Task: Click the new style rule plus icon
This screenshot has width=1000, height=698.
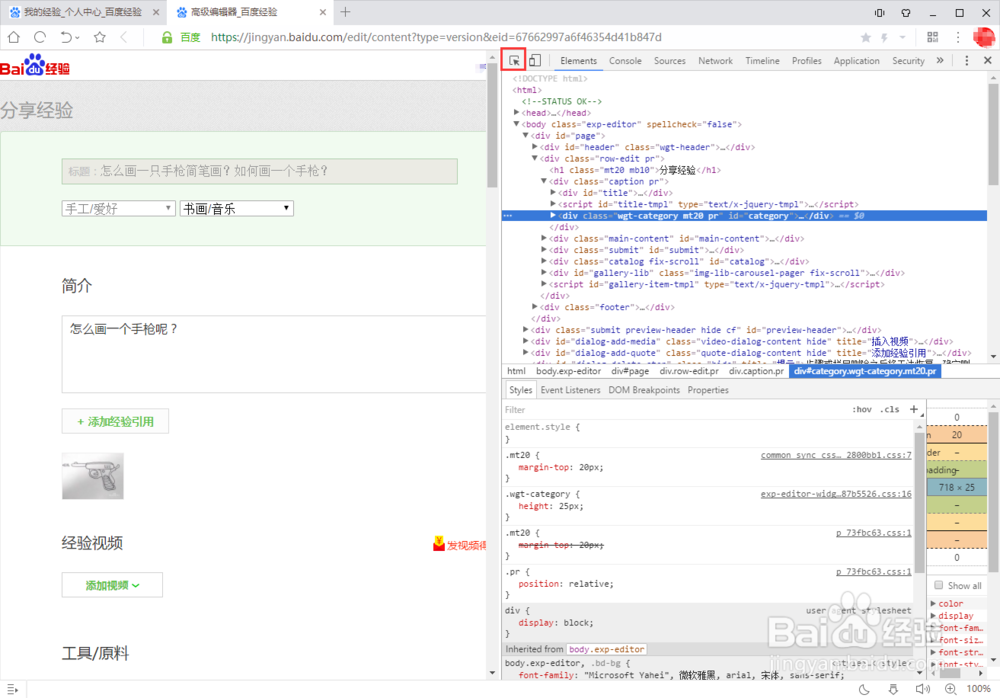Action: [x=914, y=409]
